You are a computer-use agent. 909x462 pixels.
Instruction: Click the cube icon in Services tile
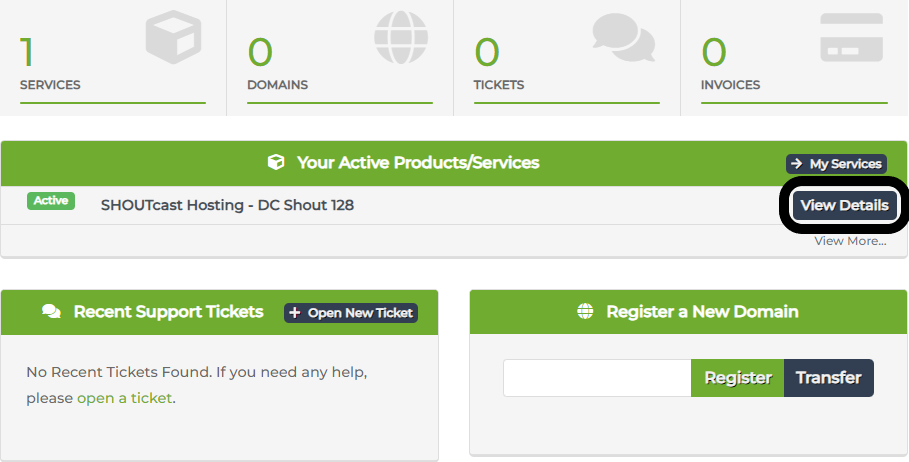point(173,37)
